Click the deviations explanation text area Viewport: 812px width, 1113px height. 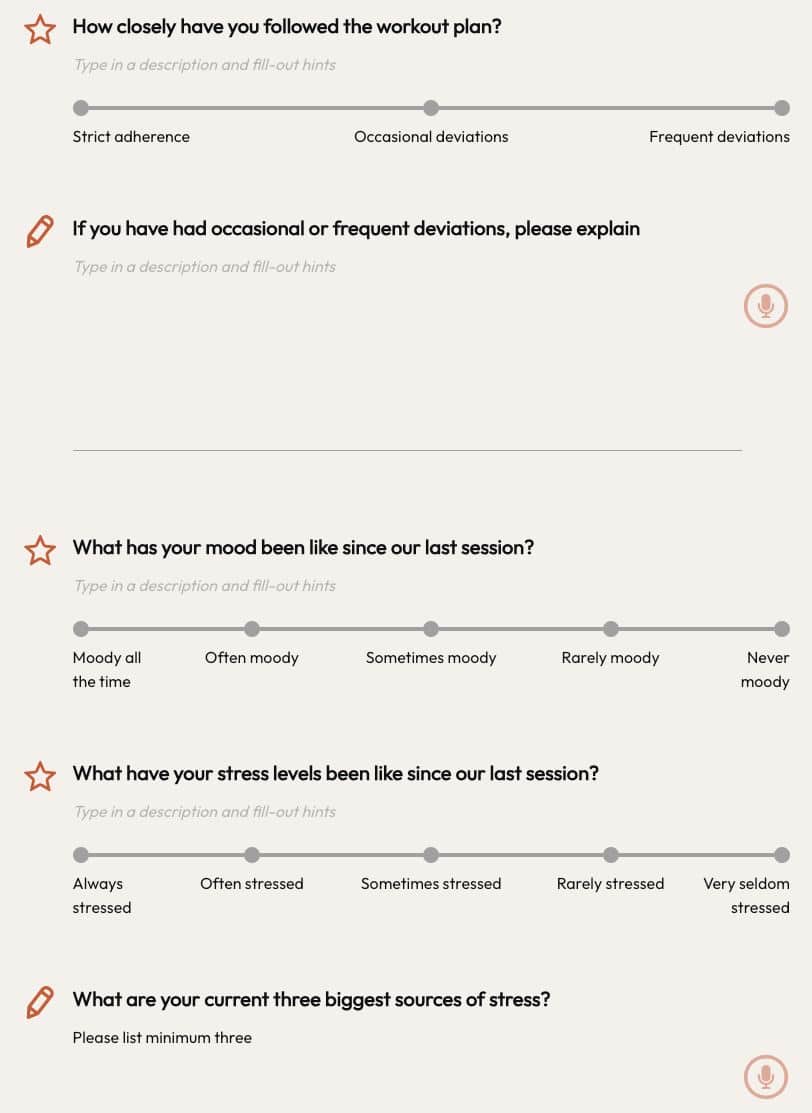point(400,370)
